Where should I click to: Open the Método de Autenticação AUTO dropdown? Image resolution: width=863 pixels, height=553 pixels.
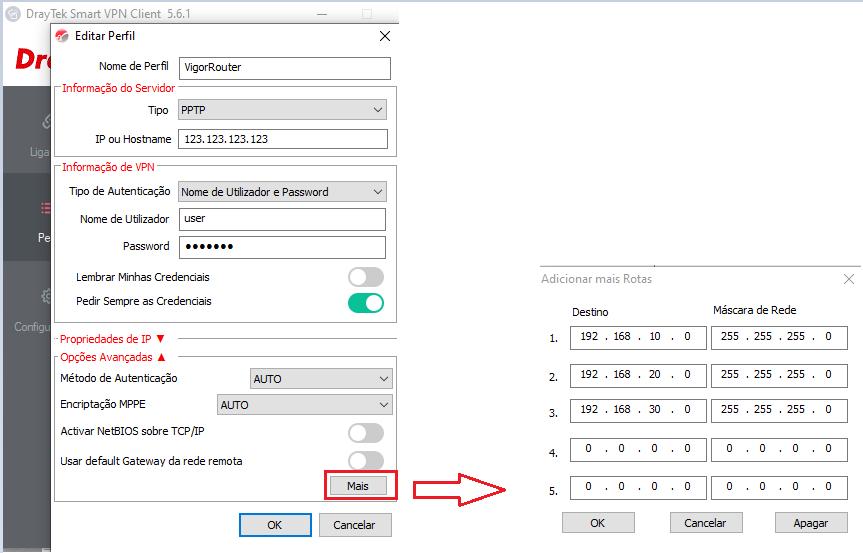321,379
